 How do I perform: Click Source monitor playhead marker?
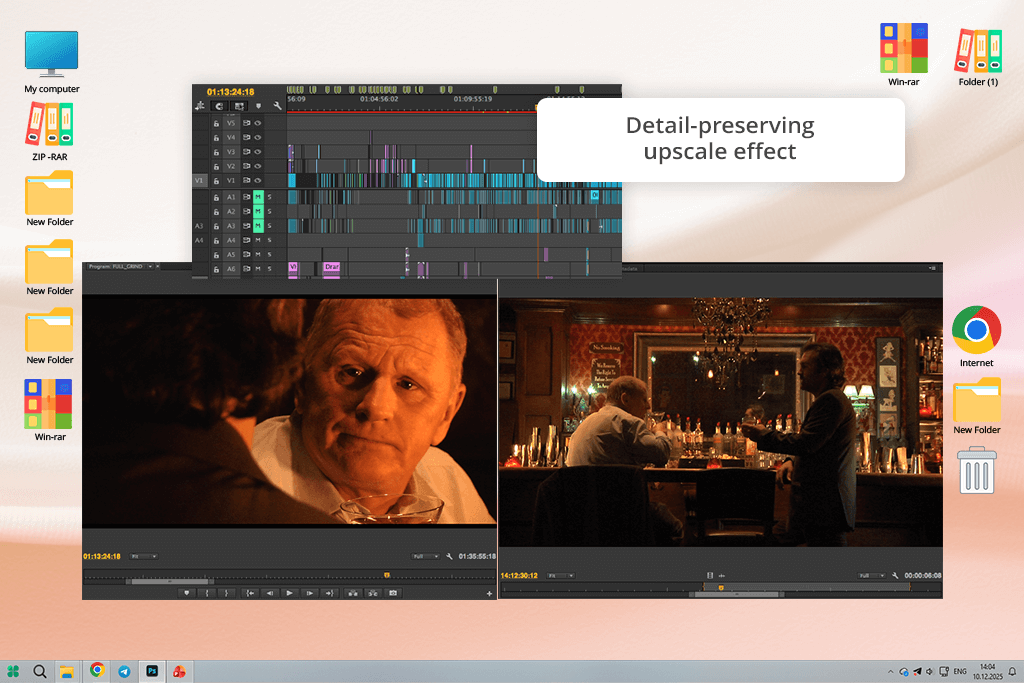pos(721,588)
